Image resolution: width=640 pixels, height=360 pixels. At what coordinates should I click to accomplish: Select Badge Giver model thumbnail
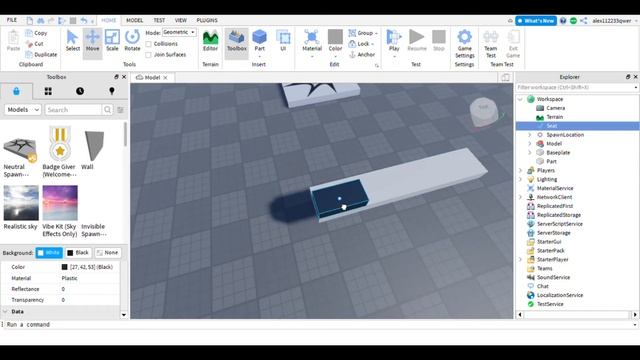click(60, 144)
